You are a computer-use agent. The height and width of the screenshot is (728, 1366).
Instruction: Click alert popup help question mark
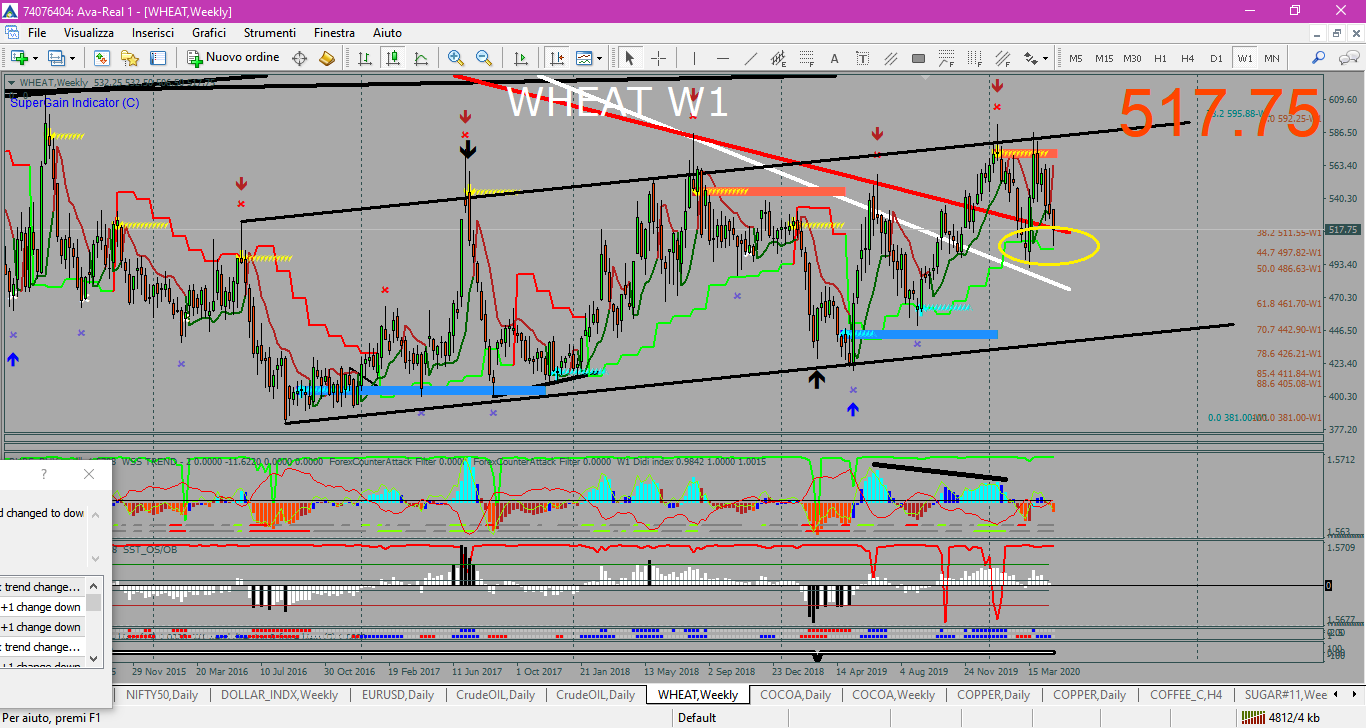tap(44, 474)
